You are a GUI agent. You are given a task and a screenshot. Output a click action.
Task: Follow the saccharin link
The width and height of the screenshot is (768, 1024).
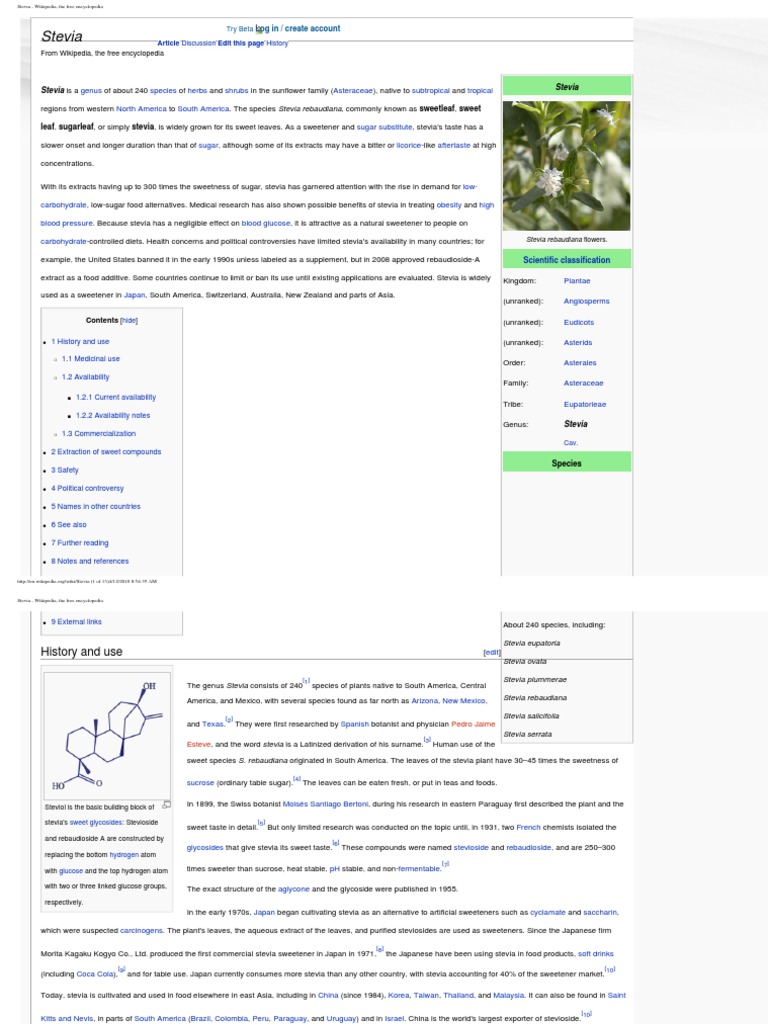pyautogui.click(x=600, y=913)
